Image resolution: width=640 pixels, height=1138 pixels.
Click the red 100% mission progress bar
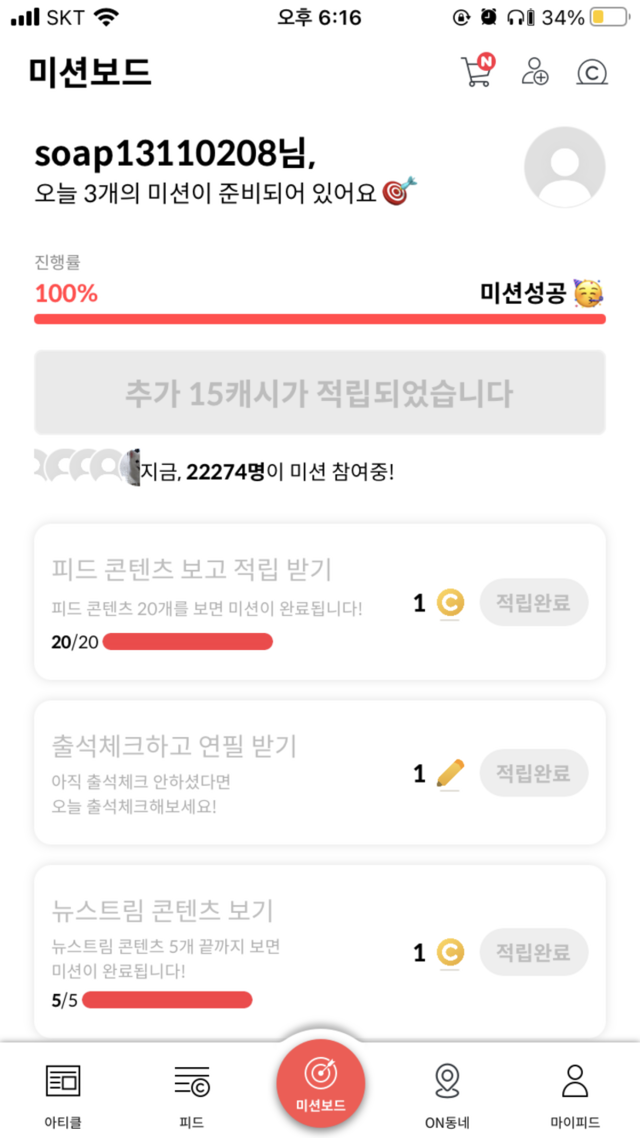(x=320, y=319)
